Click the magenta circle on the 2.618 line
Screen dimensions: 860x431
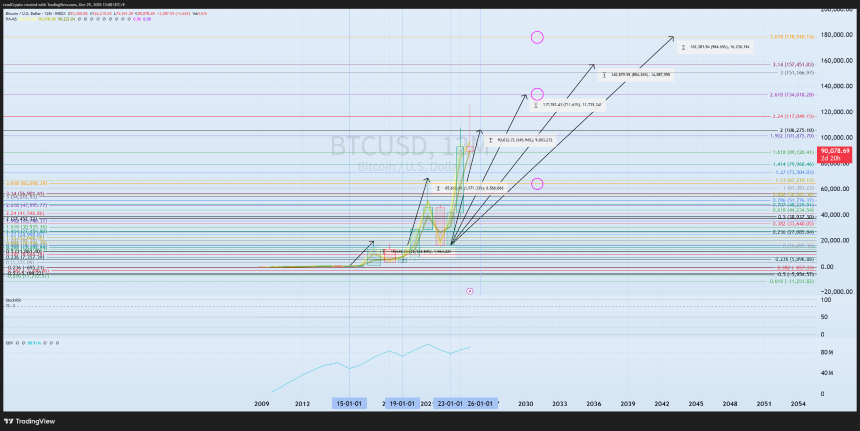coord(537,94)
